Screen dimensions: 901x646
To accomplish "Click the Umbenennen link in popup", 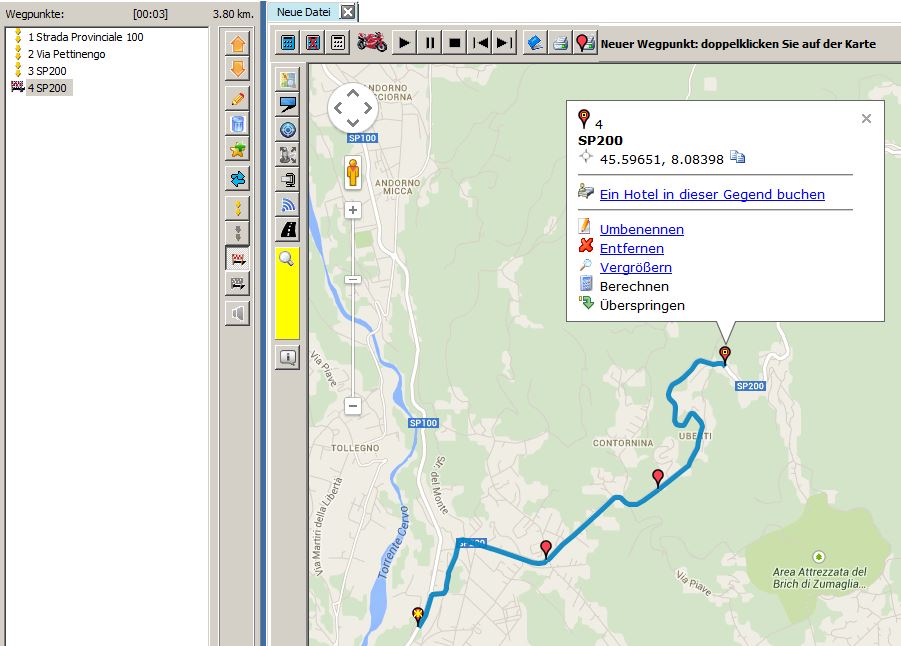I will pos(641,230).
